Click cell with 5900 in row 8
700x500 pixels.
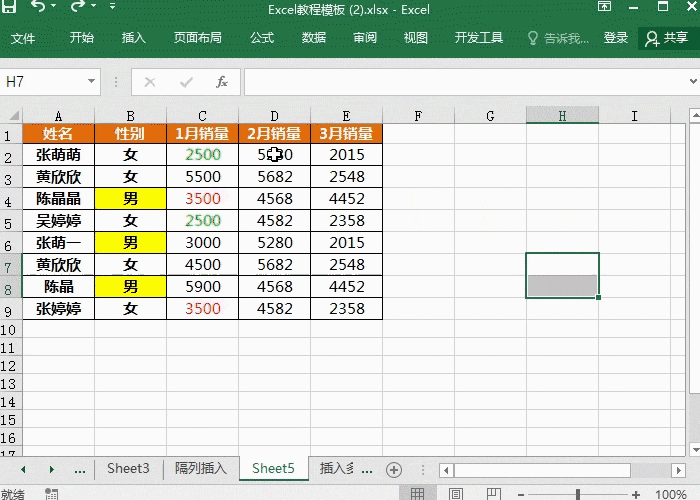202,287
